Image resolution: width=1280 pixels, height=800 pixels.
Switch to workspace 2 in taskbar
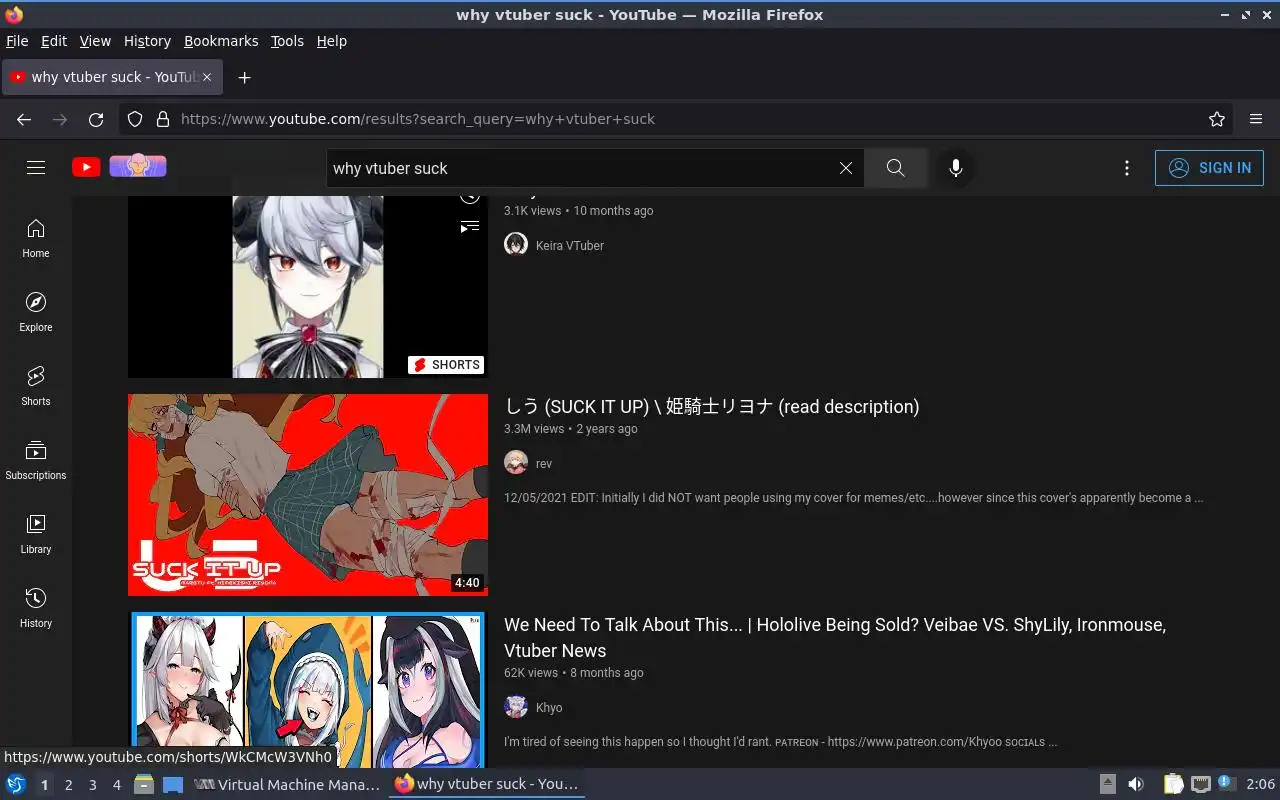(68, 785)
